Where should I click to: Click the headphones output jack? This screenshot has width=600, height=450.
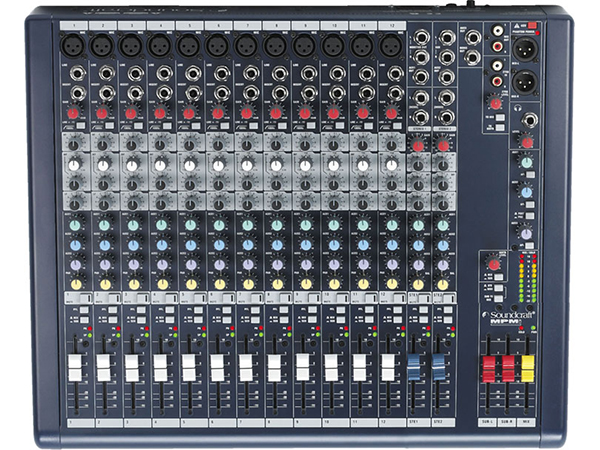tap(531, 120)
